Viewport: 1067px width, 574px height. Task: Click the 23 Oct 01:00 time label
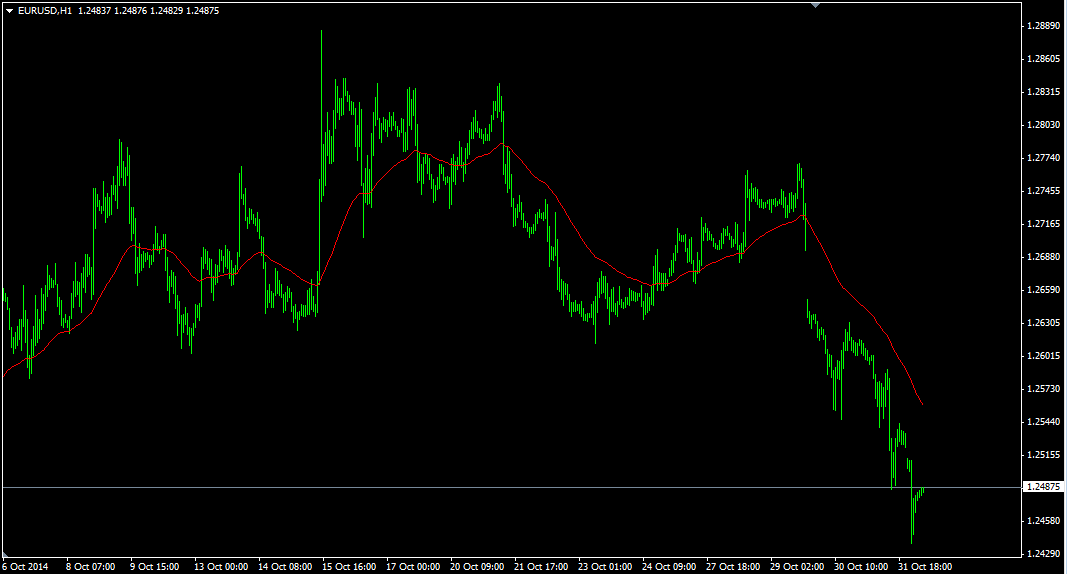click(x=605, y=567)
